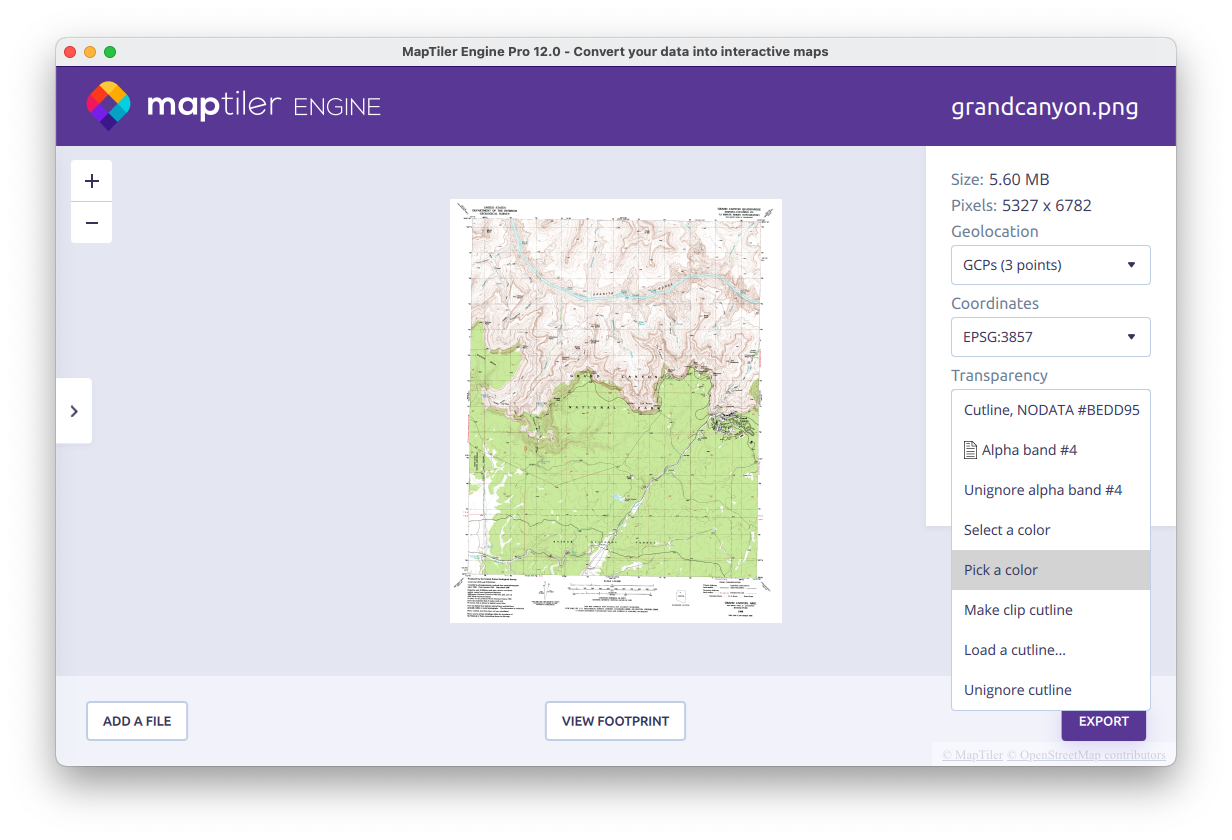The image size is (1232, 840).
Task: Open the OpenStreetMap contributors link
Action: [x=1086, y=755]
